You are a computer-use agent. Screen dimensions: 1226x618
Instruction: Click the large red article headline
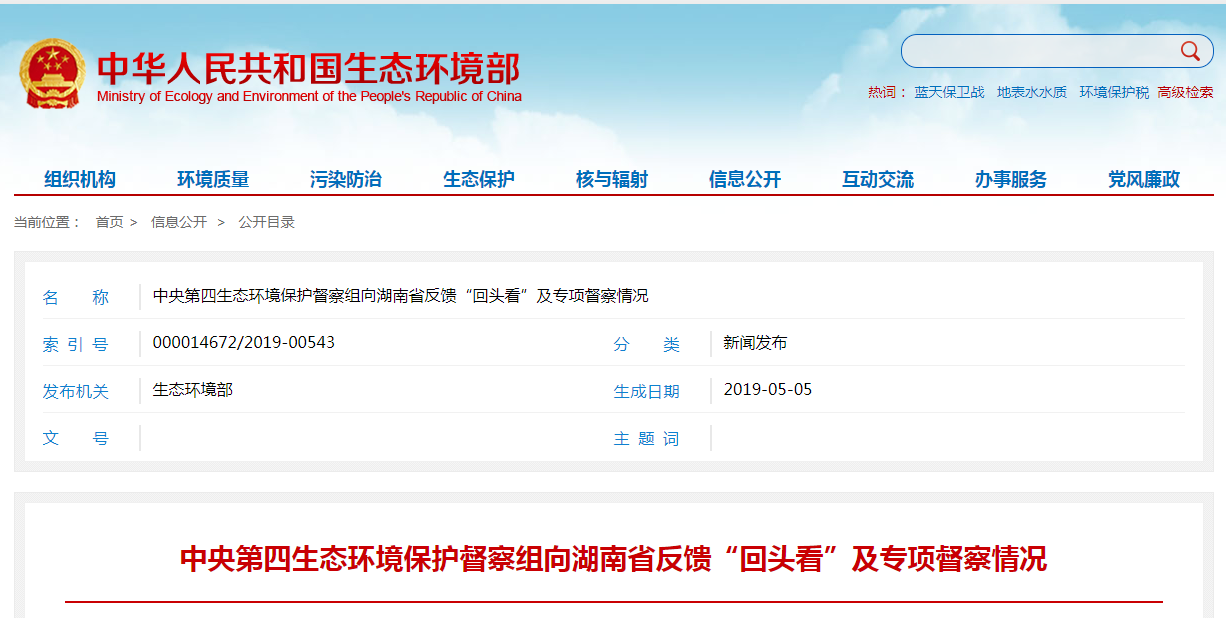coord(613,558)
